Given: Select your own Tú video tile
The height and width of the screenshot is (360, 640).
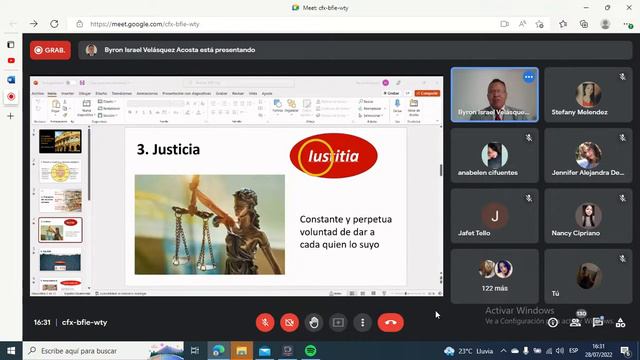Looking at the screenshot, I should (x=588, y=276).
